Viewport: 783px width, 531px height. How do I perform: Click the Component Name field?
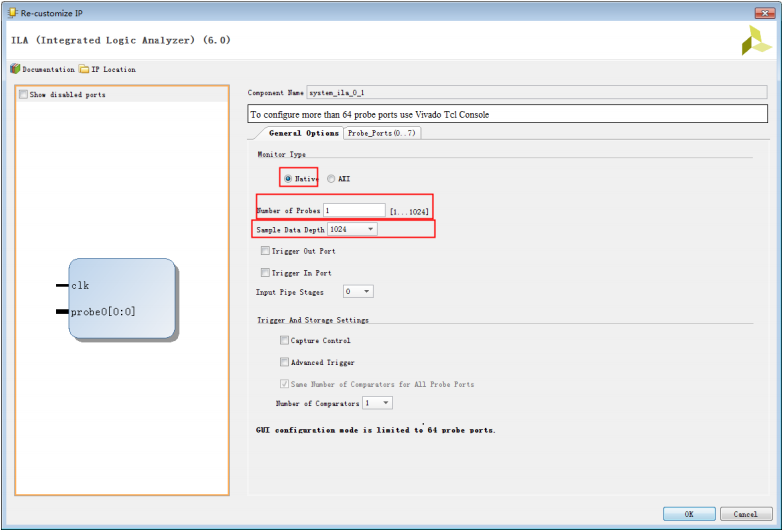click(x=537, y=92)
